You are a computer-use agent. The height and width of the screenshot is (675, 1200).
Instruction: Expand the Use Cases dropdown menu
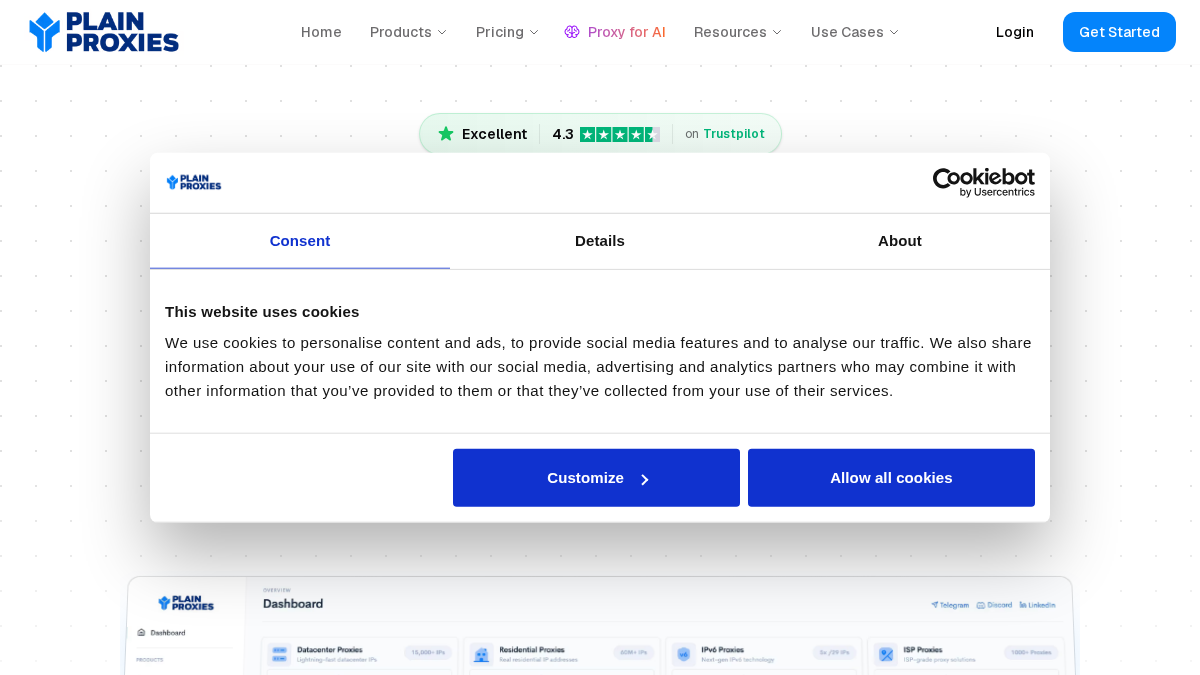[x=855, y=32]
